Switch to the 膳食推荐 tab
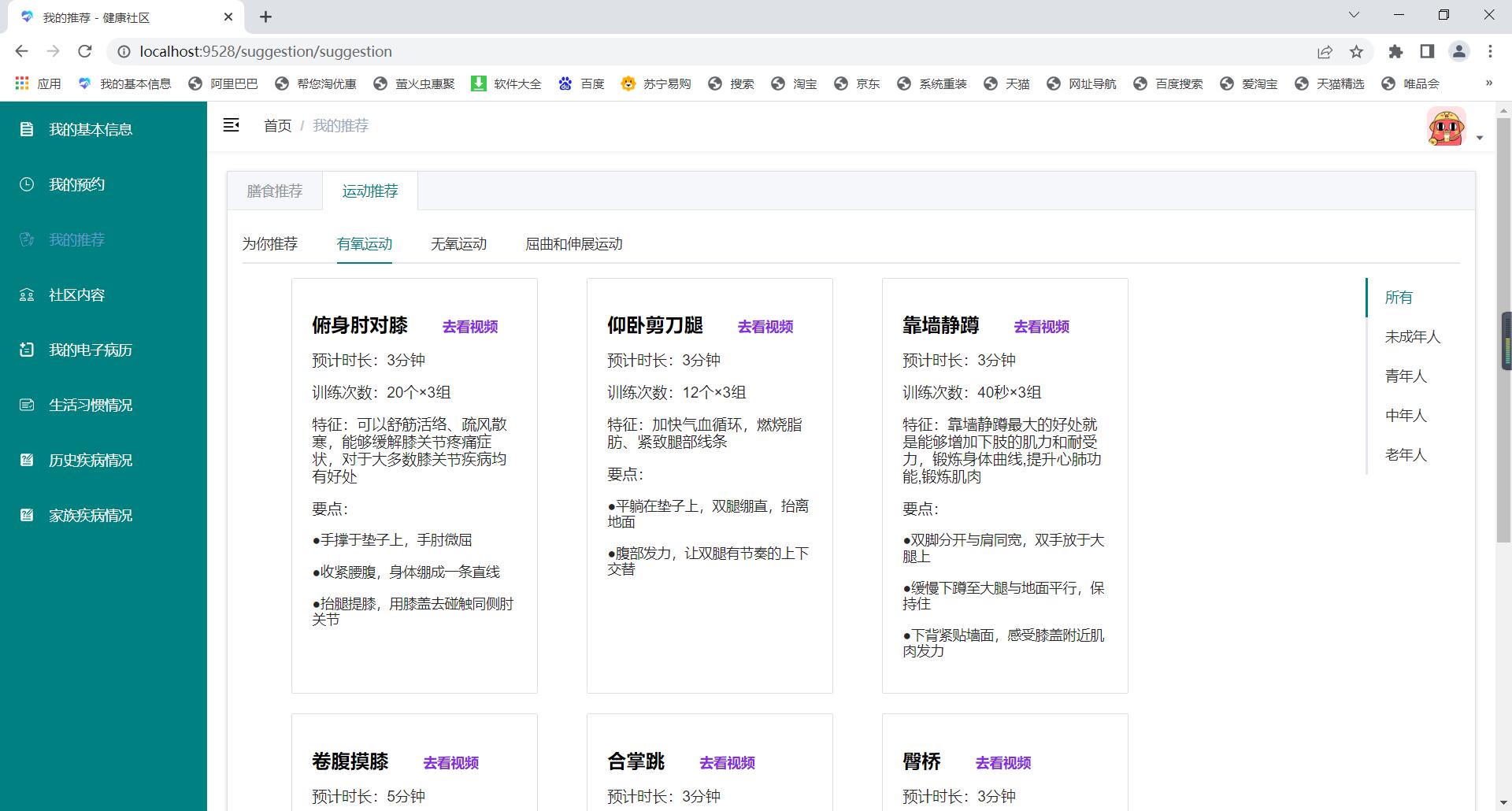The width and height of the screenshot is (1512, 811). tap(275, 191)
